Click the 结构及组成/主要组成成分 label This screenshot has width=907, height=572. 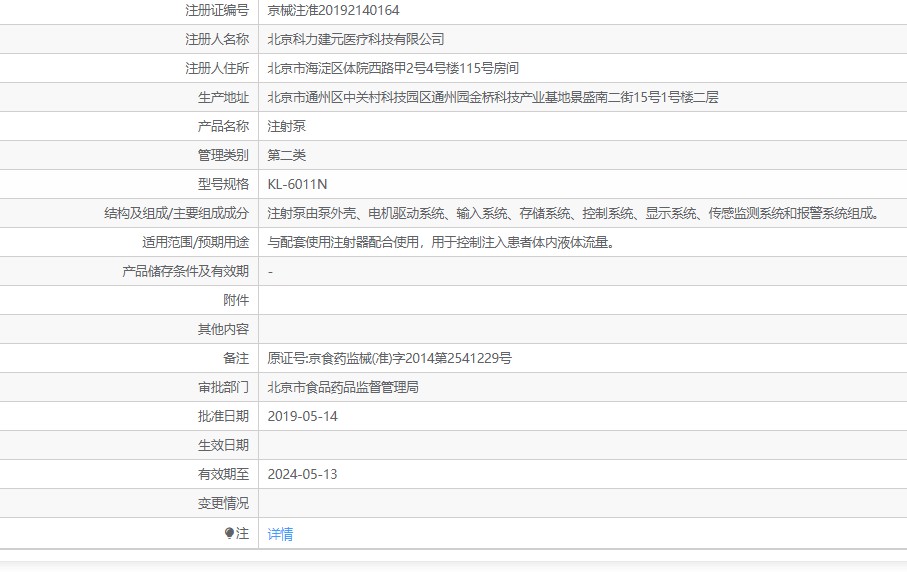pos(176,213)
